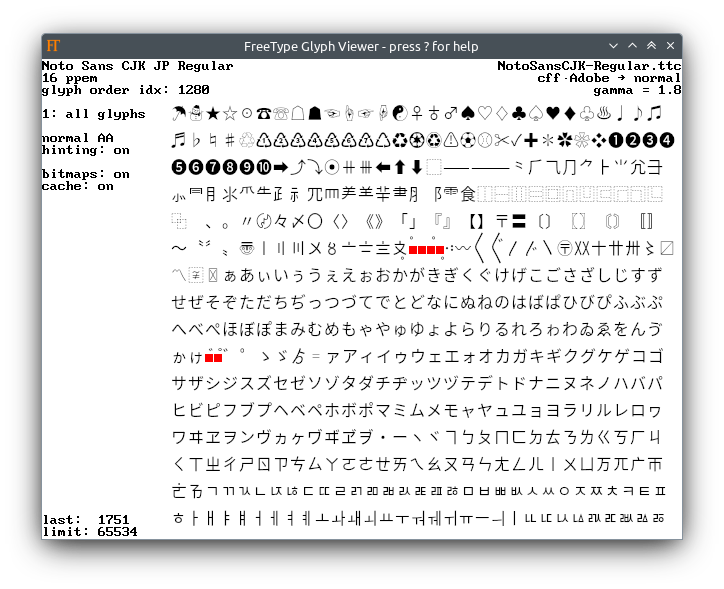Select the black circled number 5 glyph

(179, 167)
